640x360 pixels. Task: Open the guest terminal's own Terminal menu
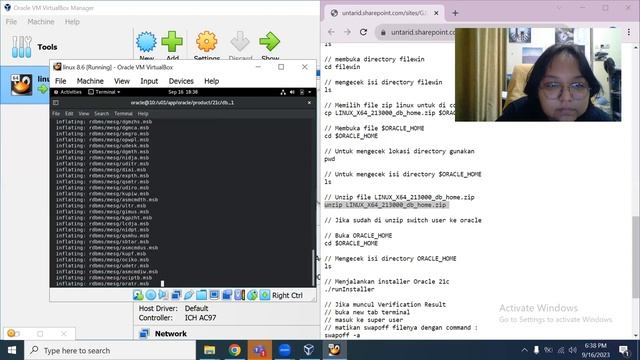tap(123, 113)
